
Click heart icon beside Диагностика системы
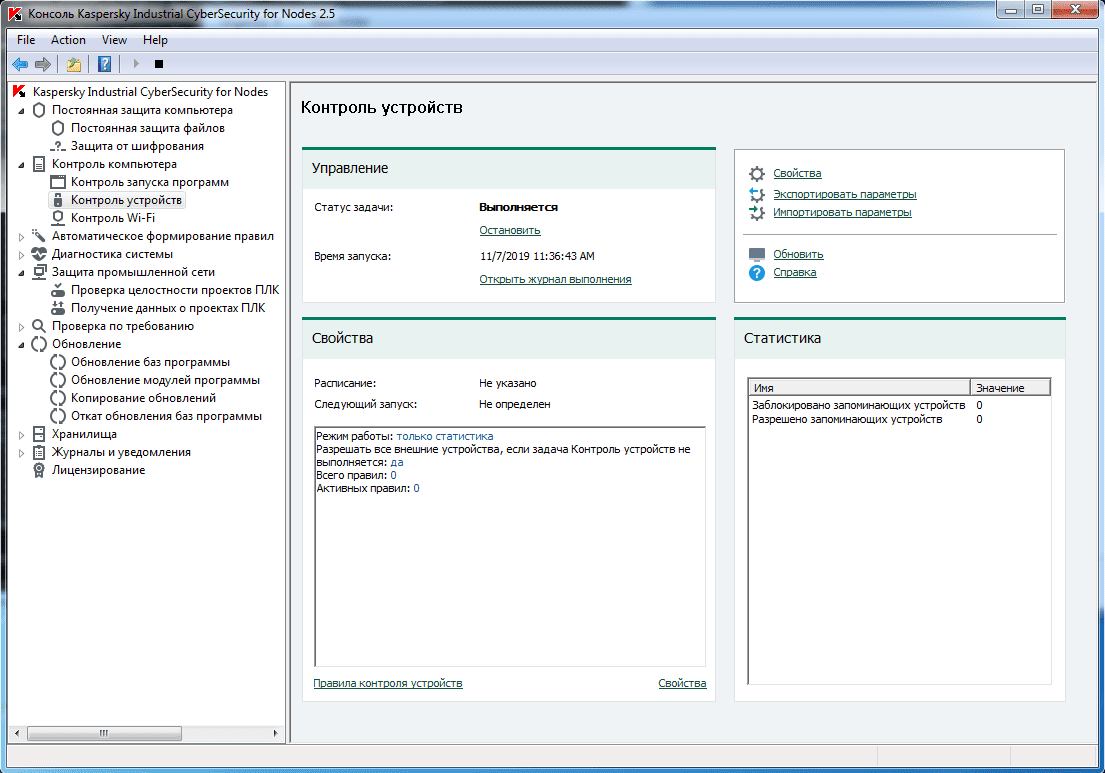(39, 254)
